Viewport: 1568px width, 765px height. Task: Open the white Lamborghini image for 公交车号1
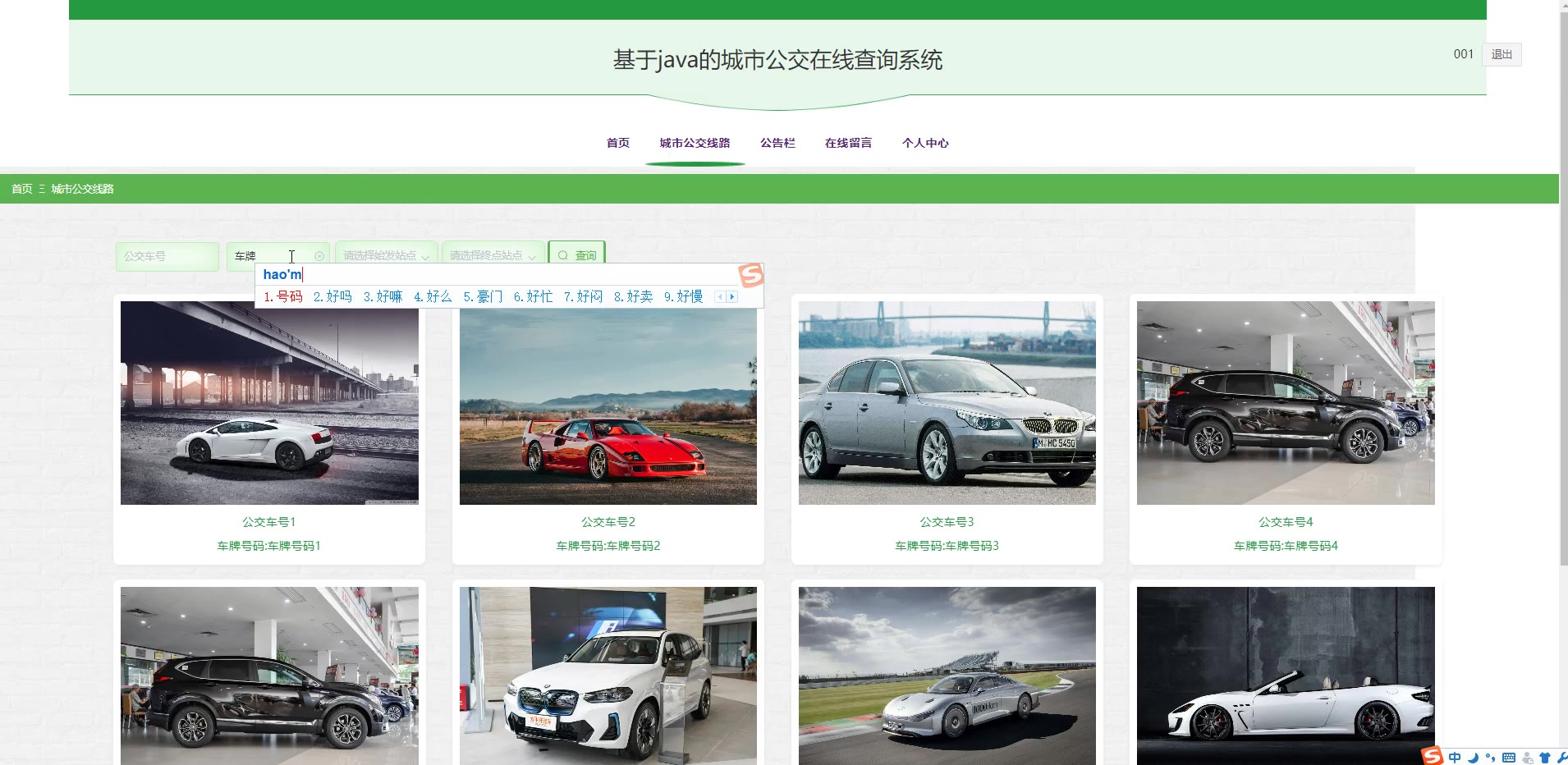click(269, 403)
